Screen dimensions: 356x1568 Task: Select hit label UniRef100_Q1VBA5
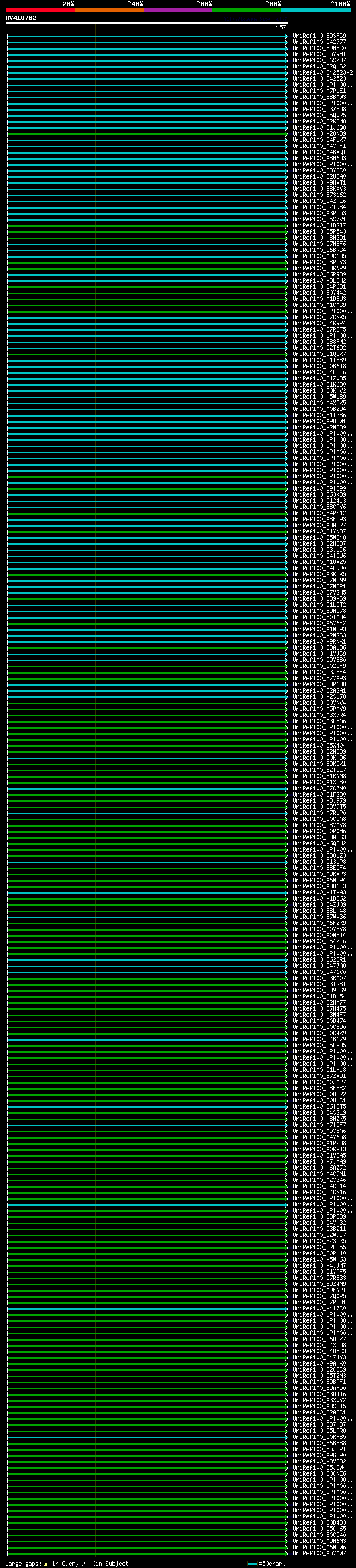[x=319, y=1155]
